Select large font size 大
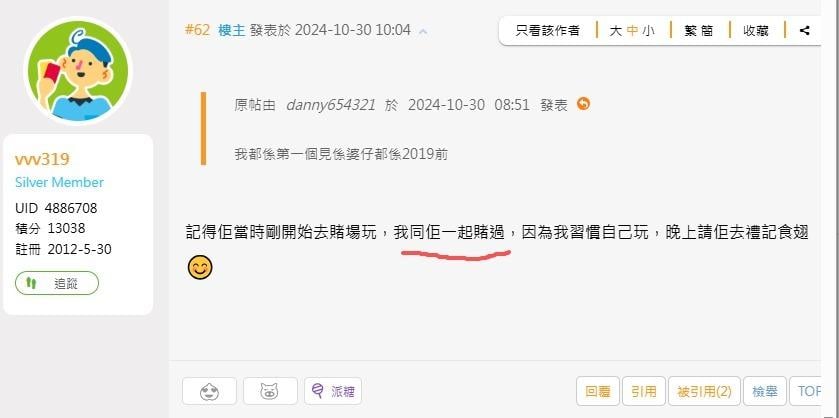Screen dimensions: 839x418 point(615,31)
